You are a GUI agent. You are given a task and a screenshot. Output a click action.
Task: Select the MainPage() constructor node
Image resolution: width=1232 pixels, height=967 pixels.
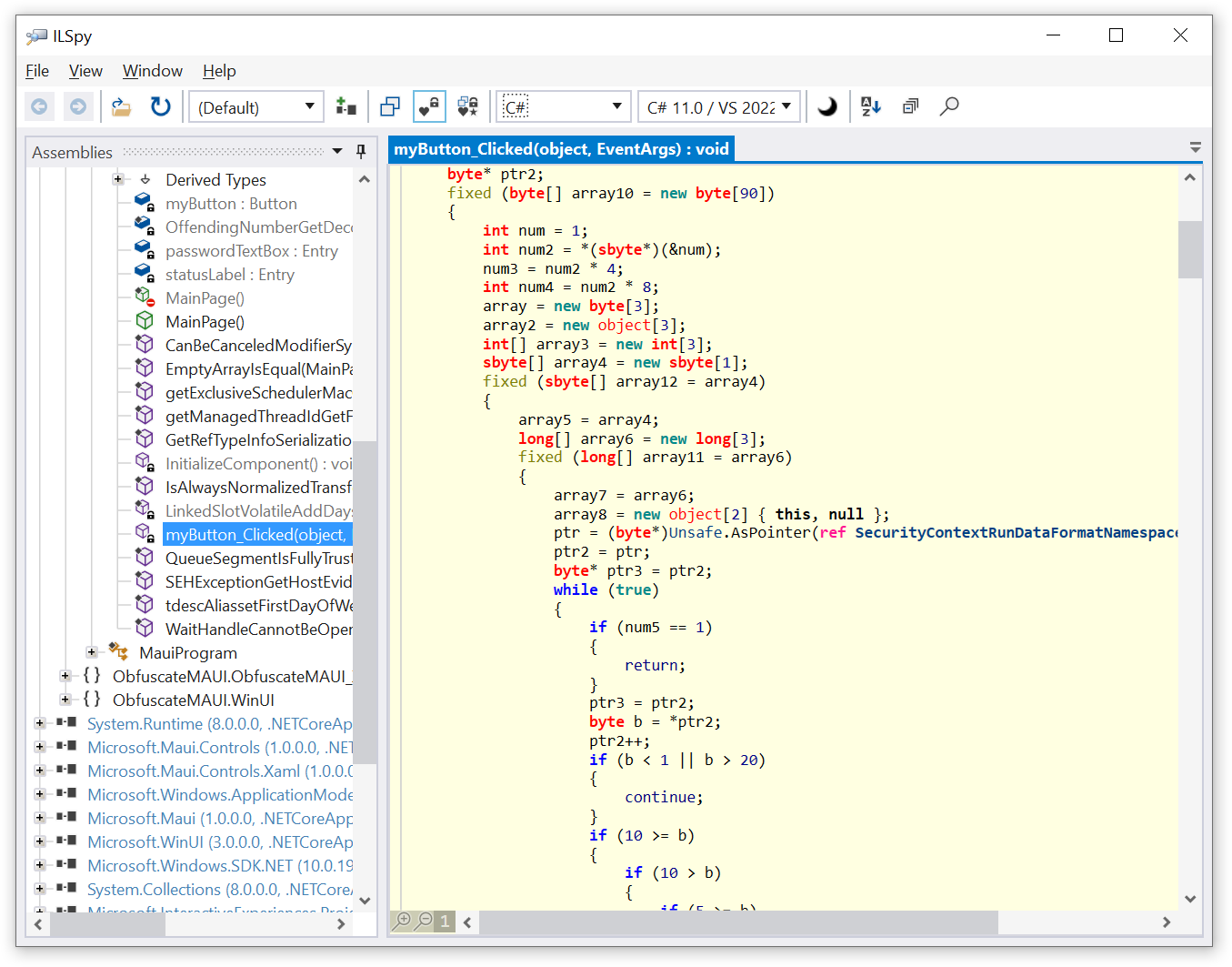pyautogui.click(x=205, y=321)
